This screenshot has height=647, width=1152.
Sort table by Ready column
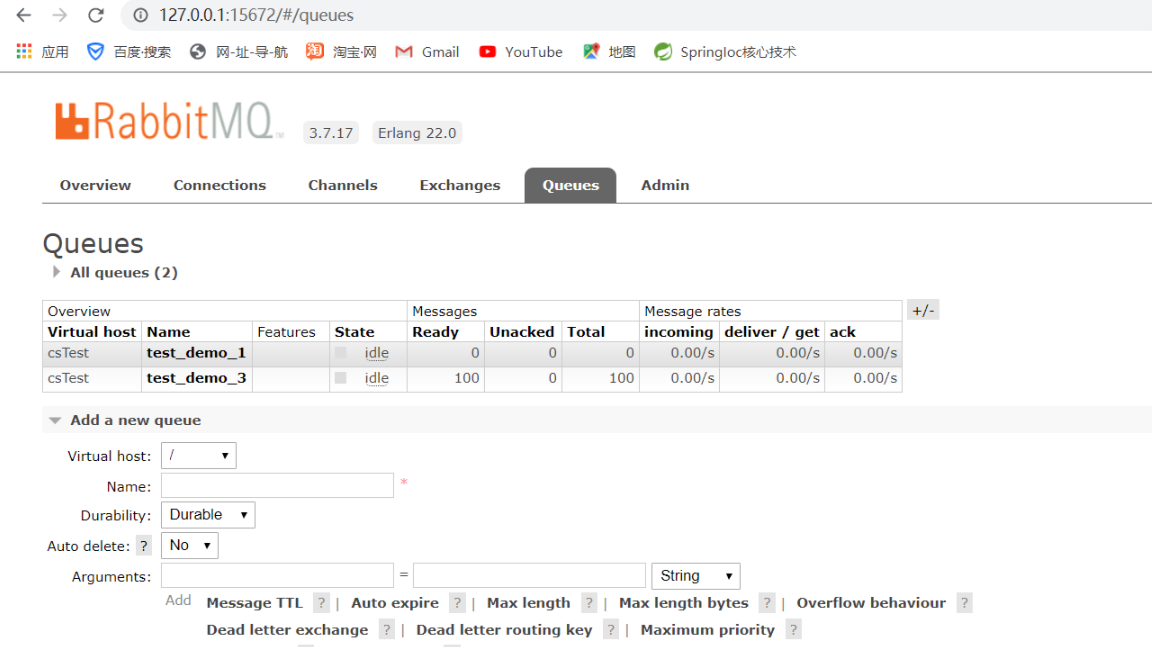436,332
